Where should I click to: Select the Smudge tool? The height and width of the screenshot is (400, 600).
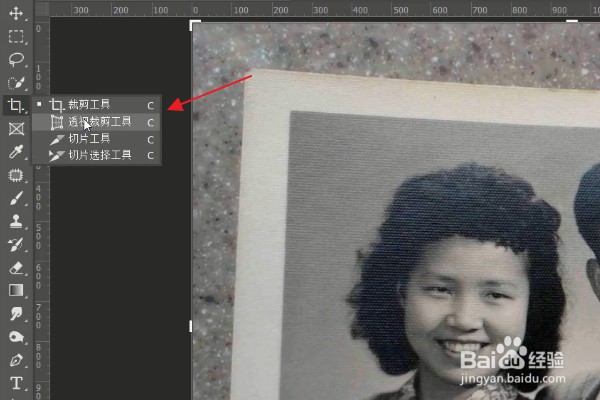pos(16,314)
